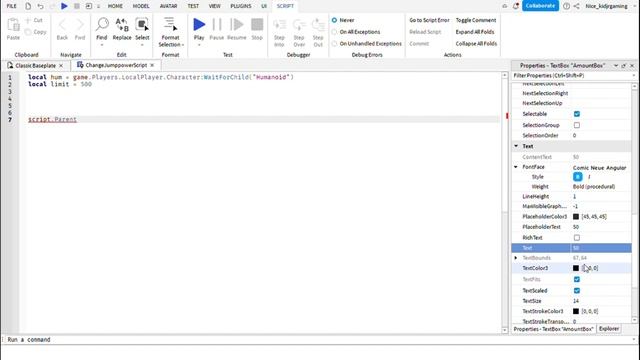Expand the TextBounds property row
Image resolution: width=640 pixels, height=360 pixels.
pyautogui.click(x=516, y=258)
